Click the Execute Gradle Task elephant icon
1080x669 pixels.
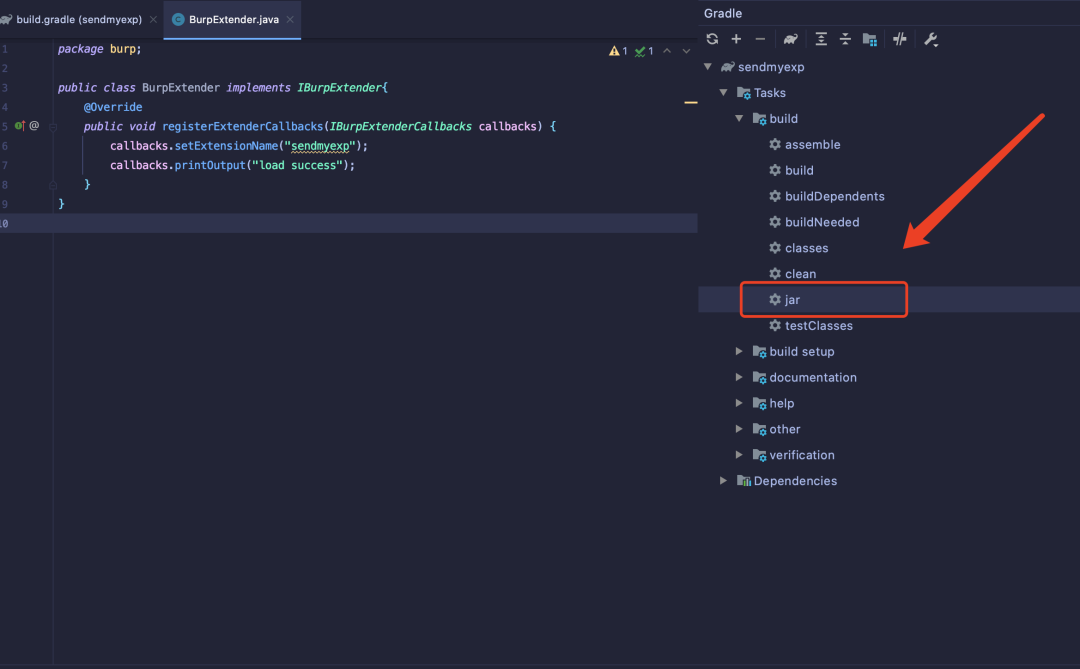pyautogui.click(x=791, y=39)
